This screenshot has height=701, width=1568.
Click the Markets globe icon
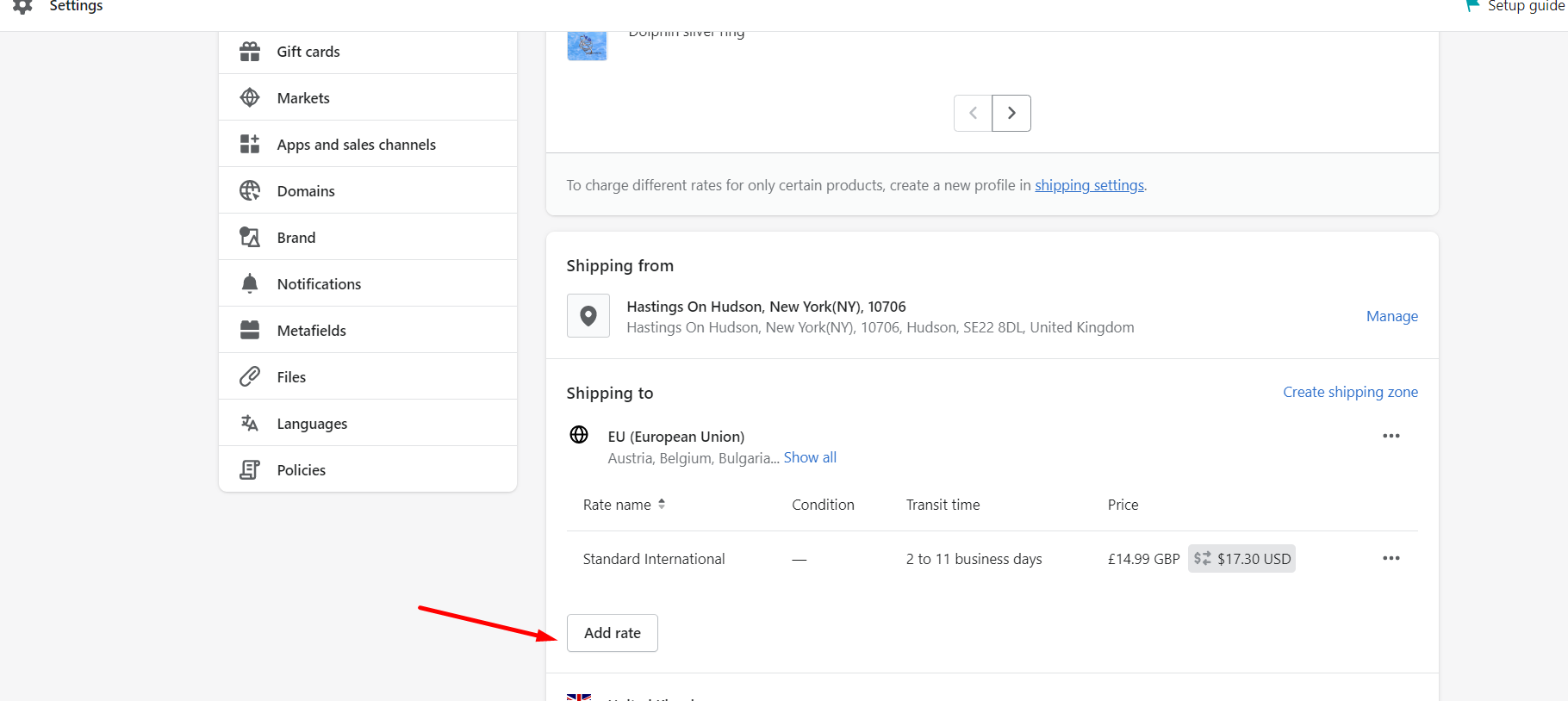pyautogui.click(x=250, y=98)
